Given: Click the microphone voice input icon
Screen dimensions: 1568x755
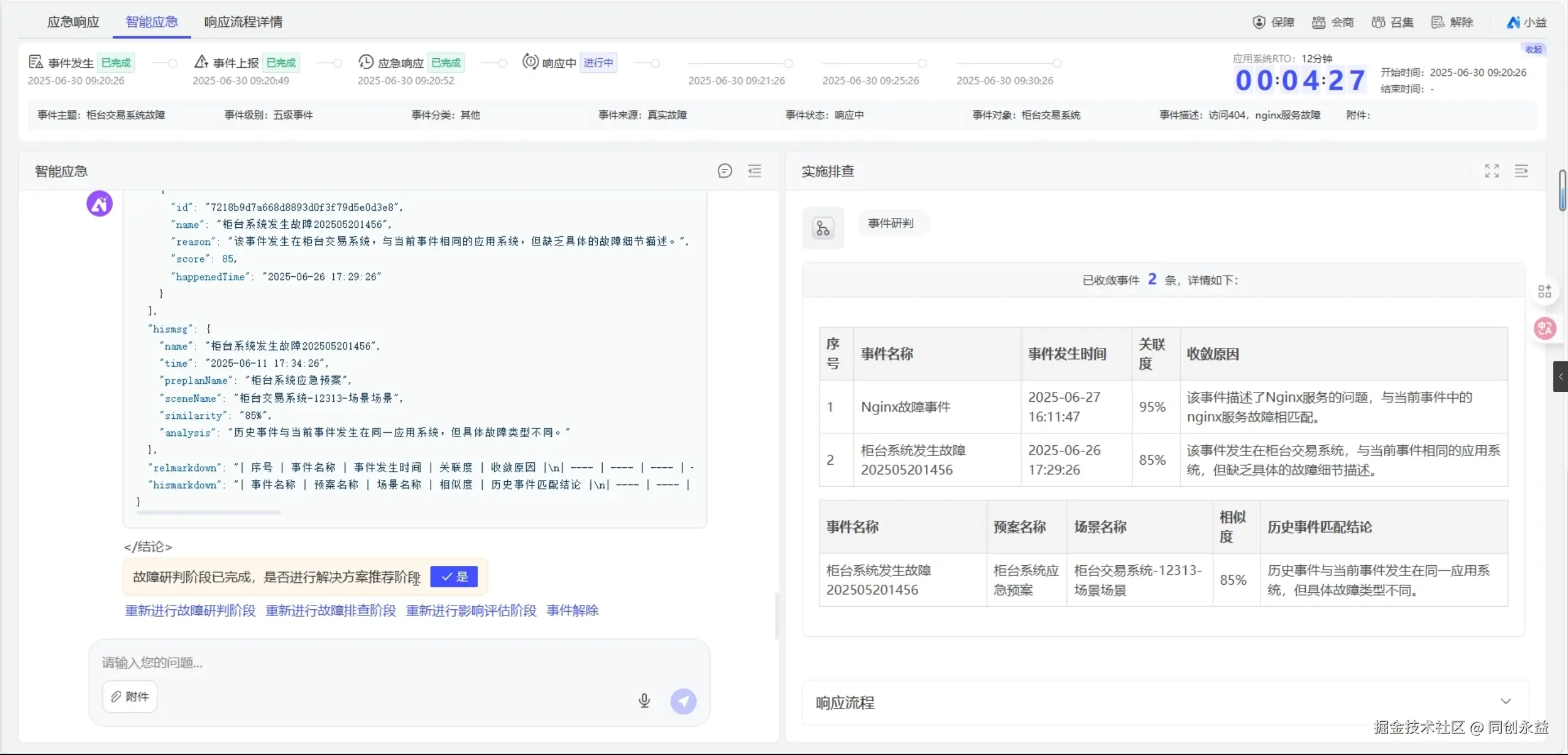Looking at the screenshot, I should 644,701.
